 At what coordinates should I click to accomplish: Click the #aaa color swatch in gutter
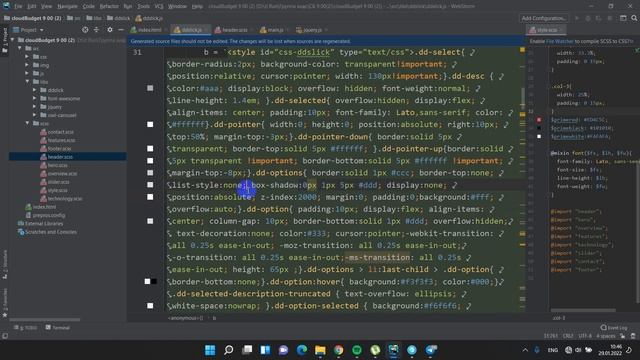[150, 88]
